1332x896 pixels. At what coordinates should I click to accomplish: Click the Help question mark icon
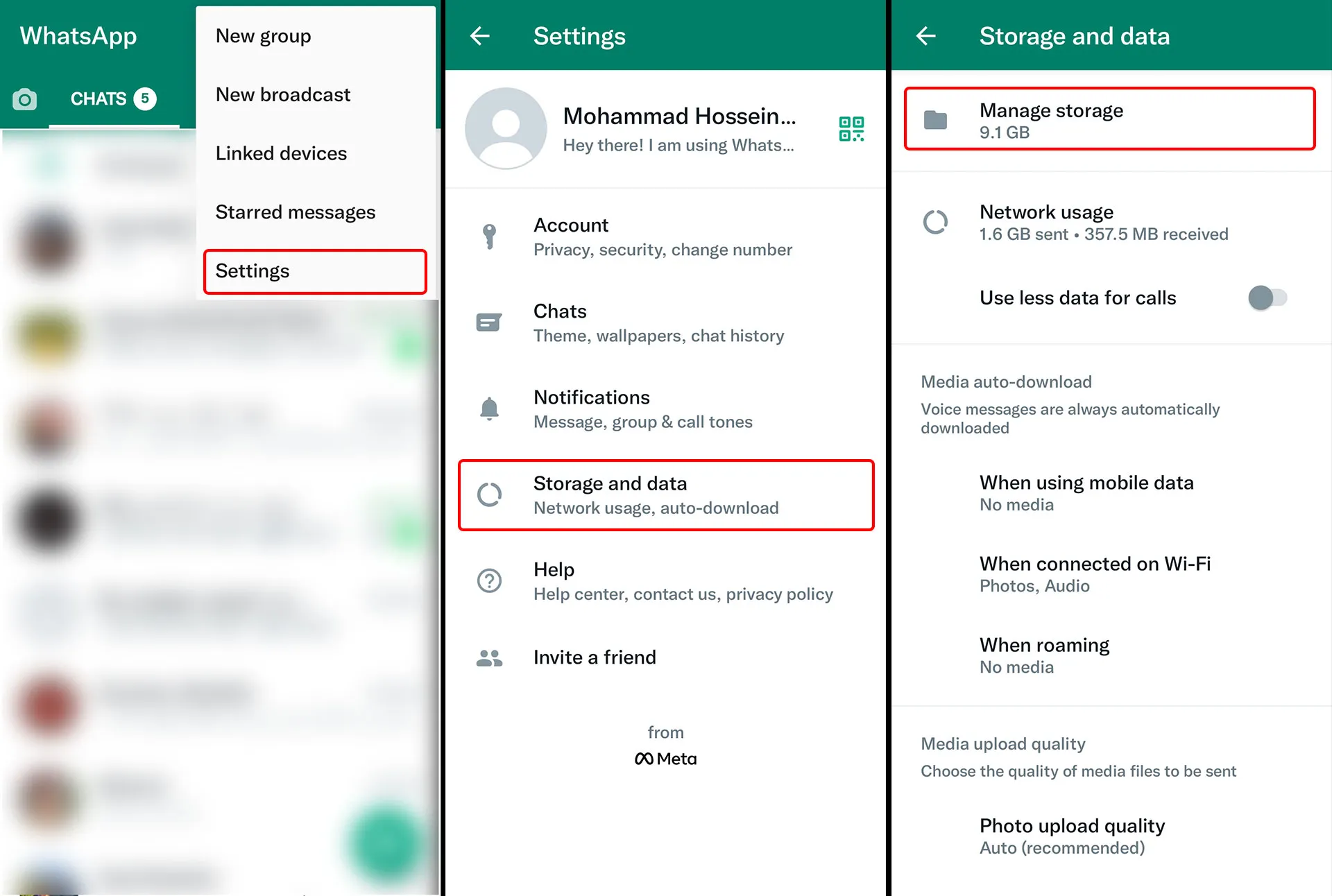point(490,580)
